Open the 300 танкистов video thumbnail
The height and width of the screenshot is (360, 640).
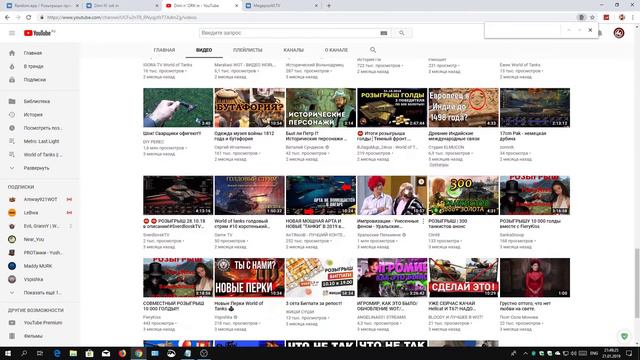tap(464, 195)
